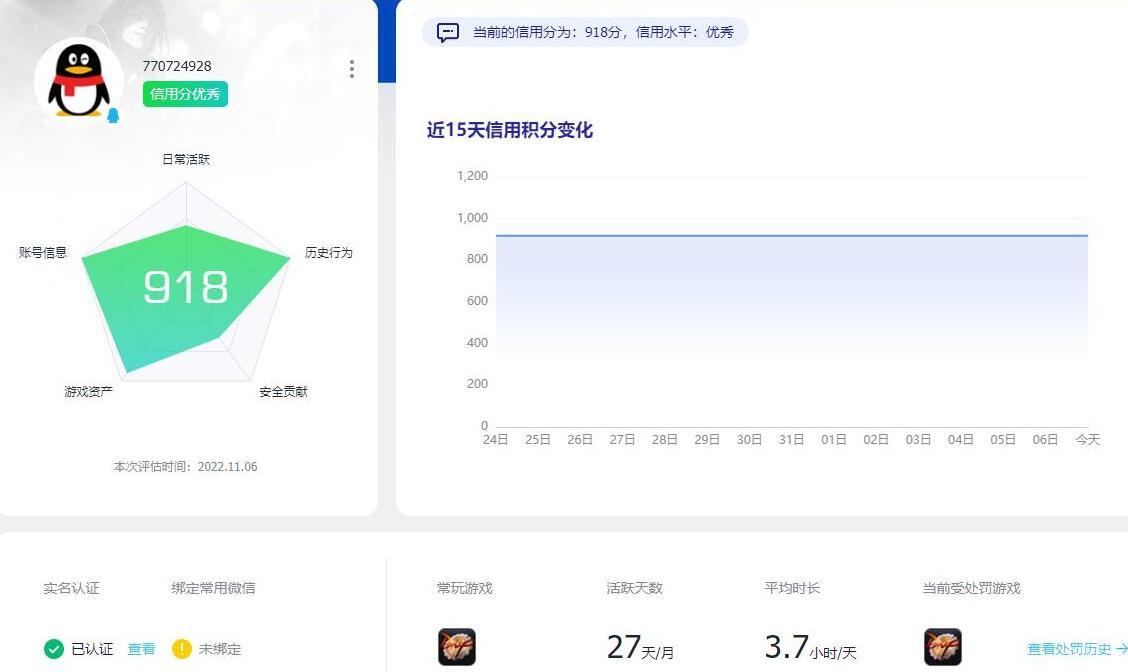Click the 账号信息 radar axis label
This screenshot has height=672, width=1128.
click(42, 253)
